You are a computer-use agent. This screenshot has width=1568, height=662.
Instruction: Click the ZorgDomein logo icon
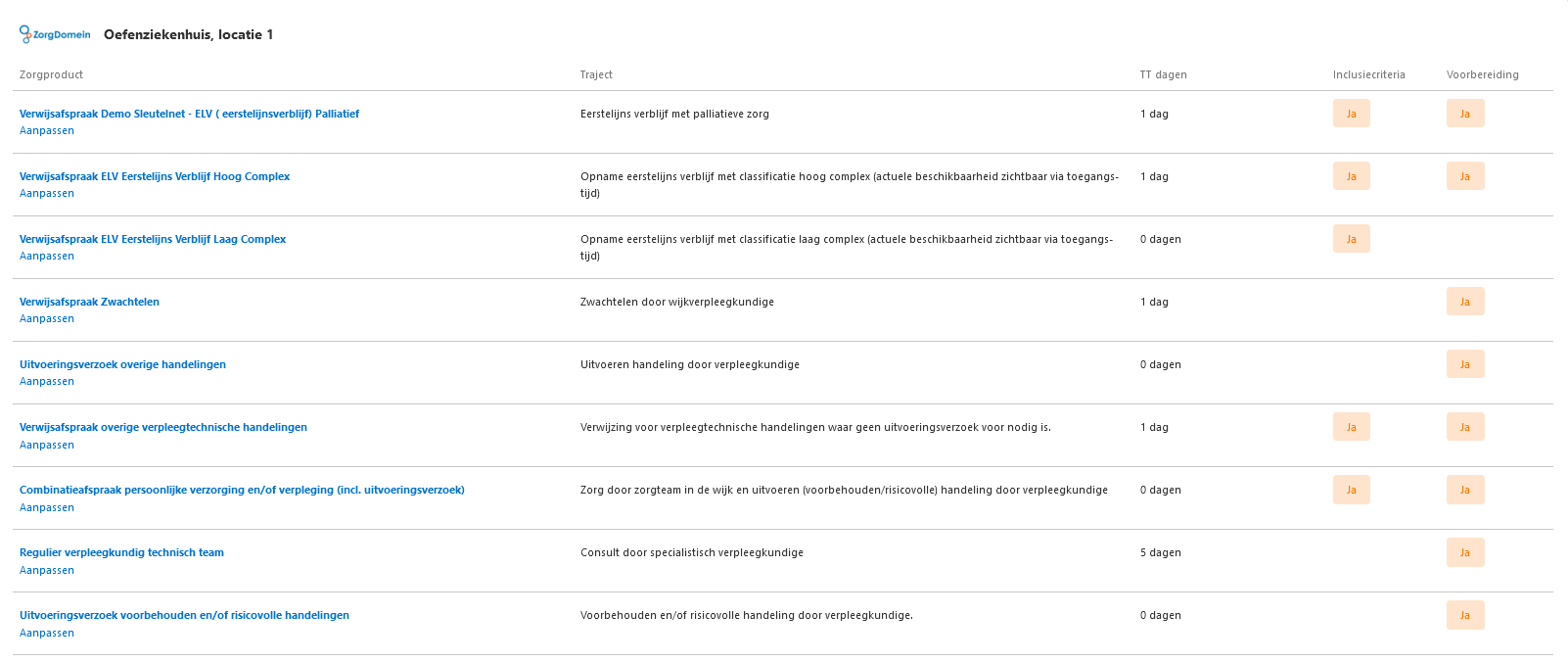(x=26, y=34)
